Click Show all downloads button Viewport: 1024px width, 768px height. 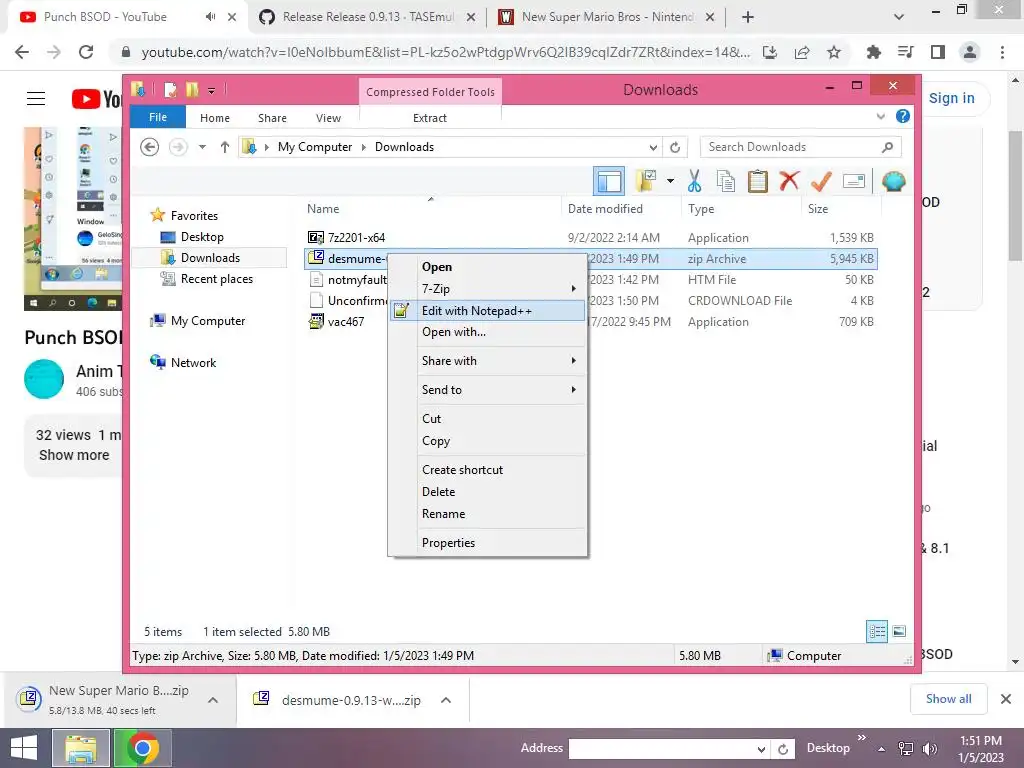[x=948, y=699]
